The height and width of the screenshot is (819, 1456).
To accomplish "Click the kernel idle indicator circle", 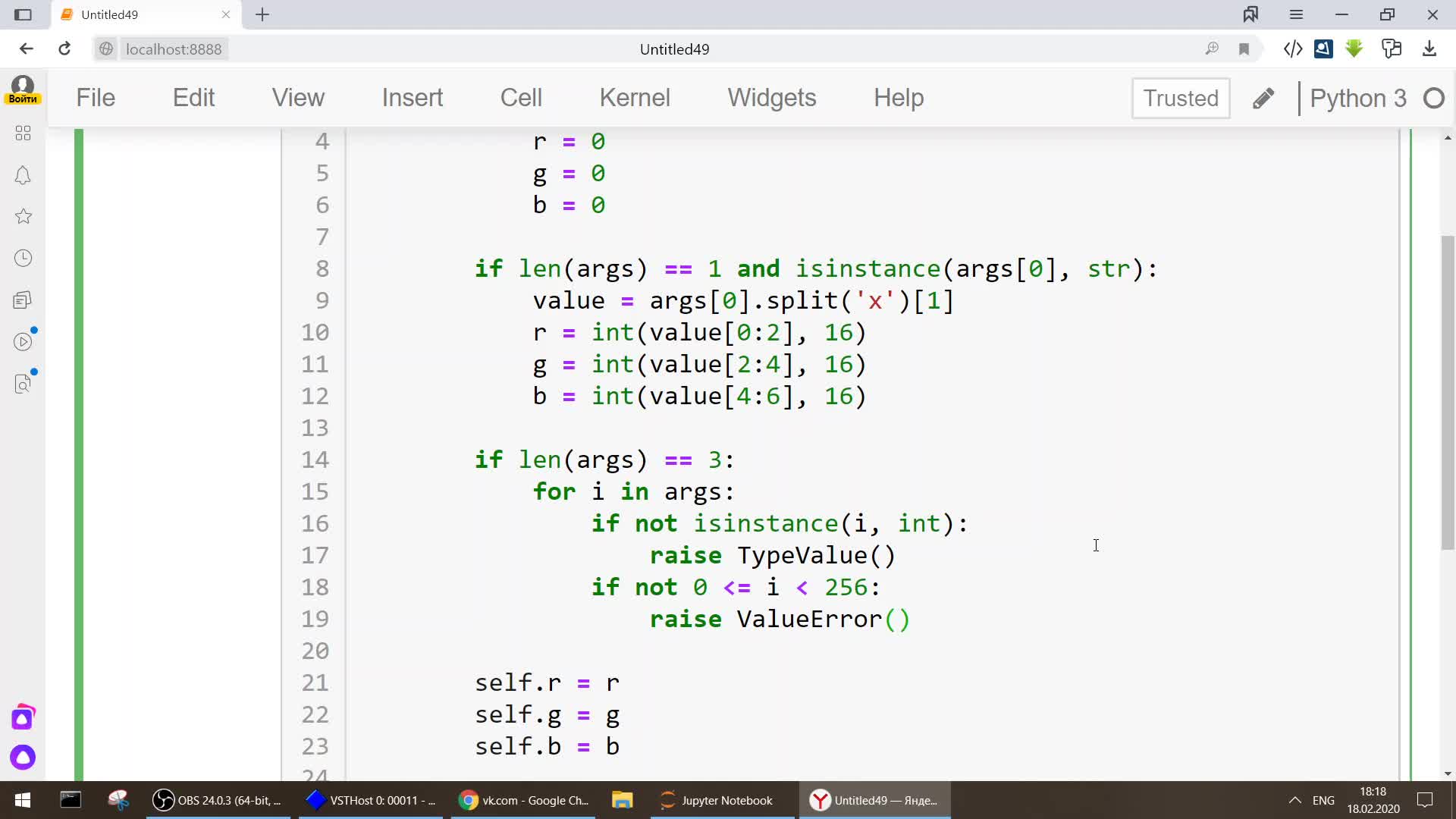I will click(1434, 99).
